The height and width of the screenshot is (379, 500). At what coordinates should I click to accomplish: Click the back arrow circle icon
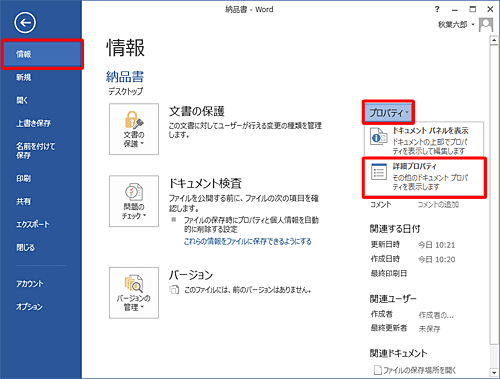pyautogui.click(x=25, y=22)
